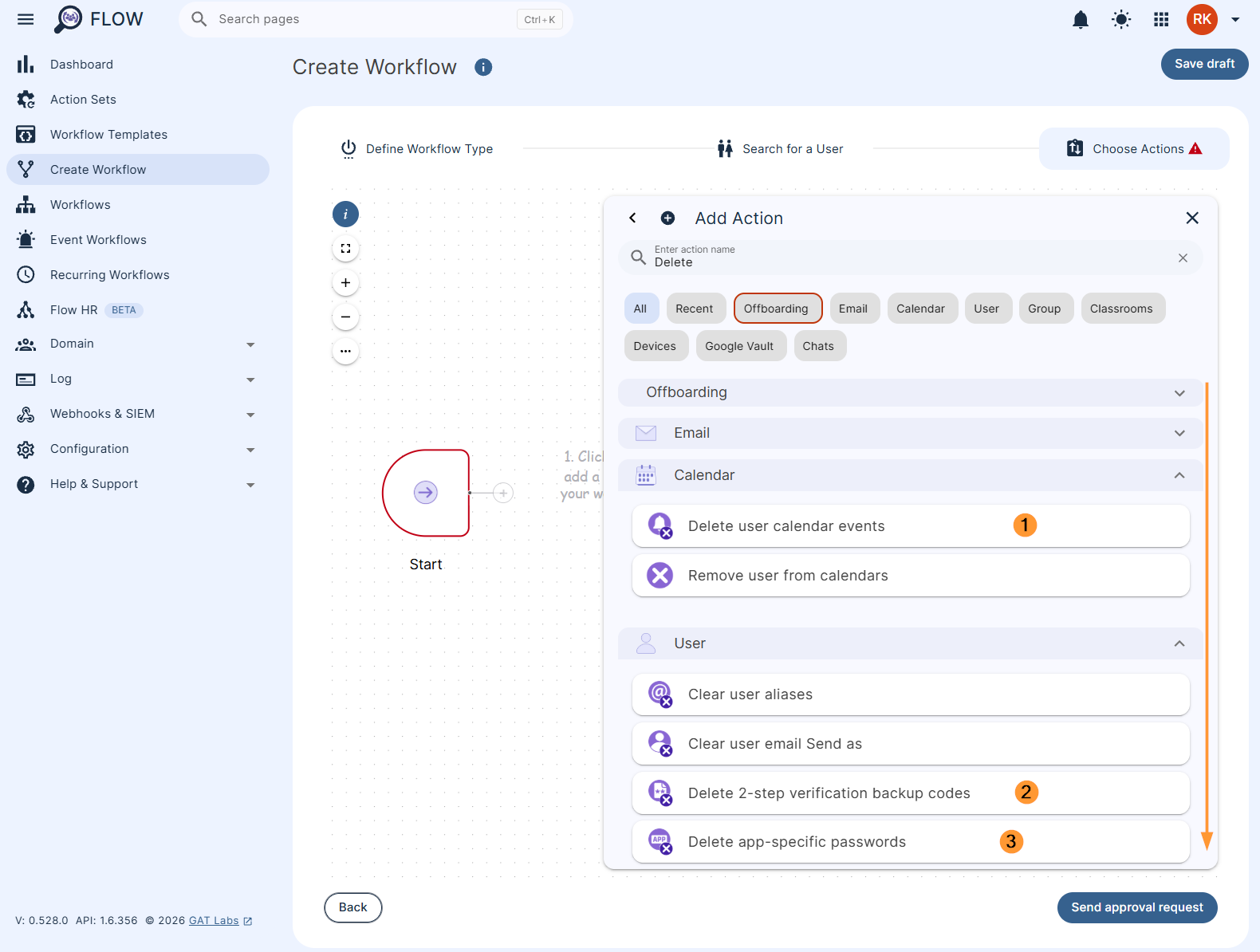Click Save draft button
The width and height of the screenshot is (1260, 952).
pos(1204,64)
